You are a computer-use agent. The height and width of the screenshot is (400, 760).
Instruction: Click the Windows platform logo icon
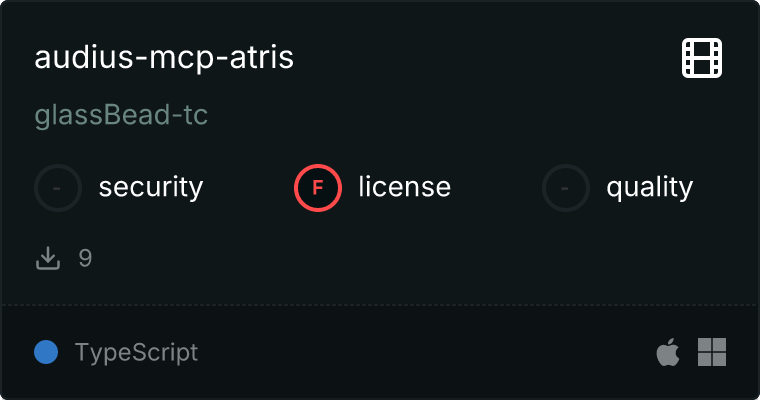point(711,352)
